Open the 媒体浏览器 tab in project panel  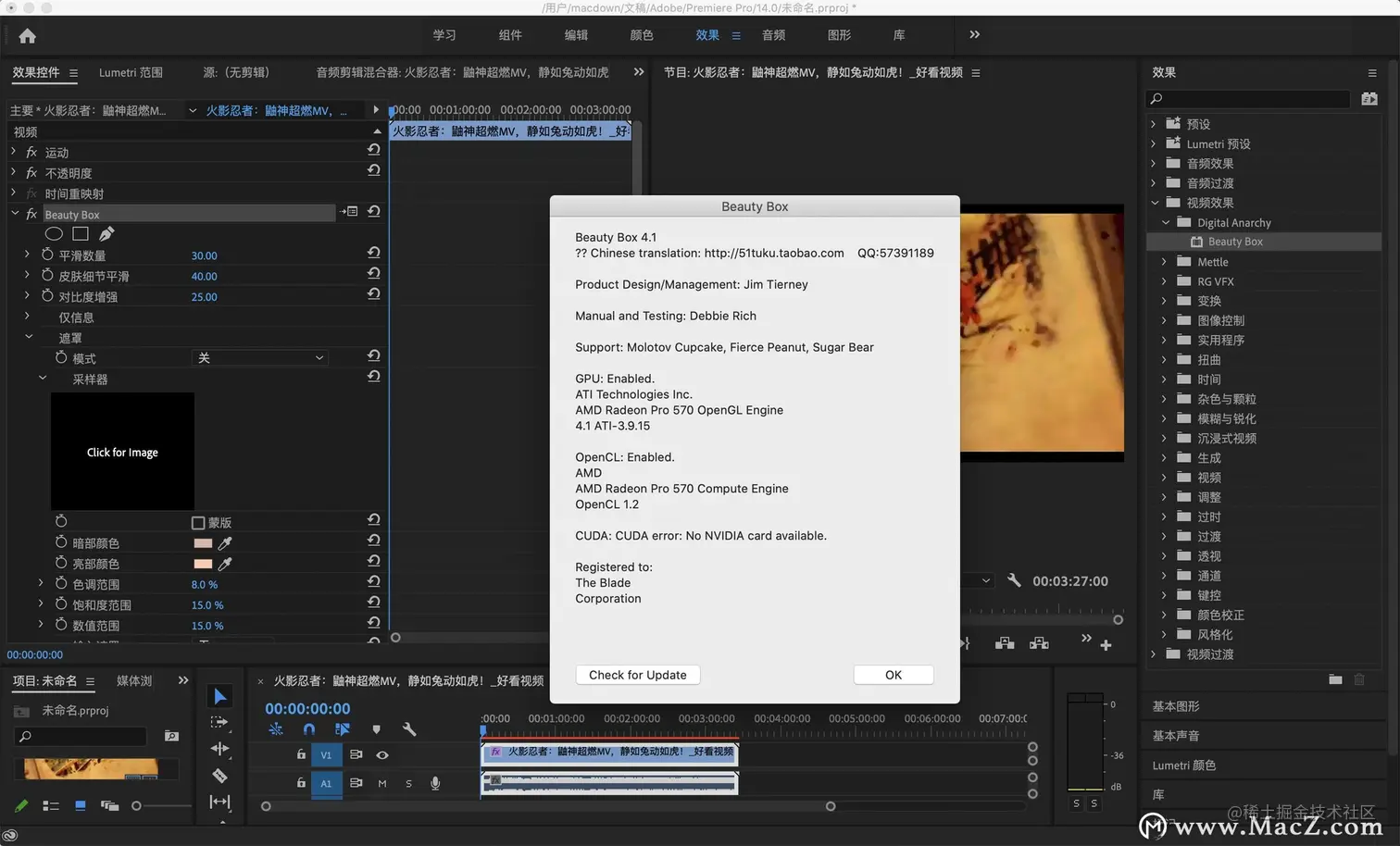click(134, 680)
